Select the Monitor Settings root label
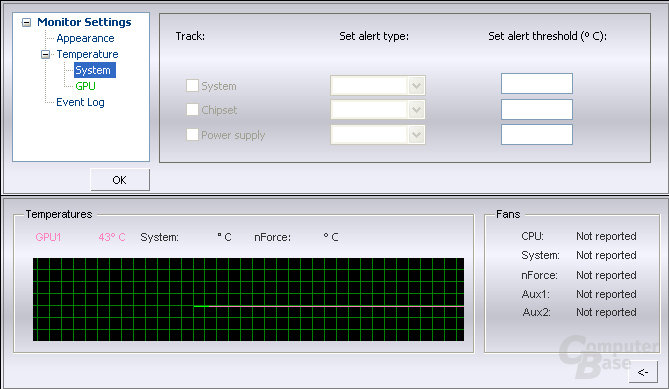The image size is (669, 389). (x=84, y=22)
